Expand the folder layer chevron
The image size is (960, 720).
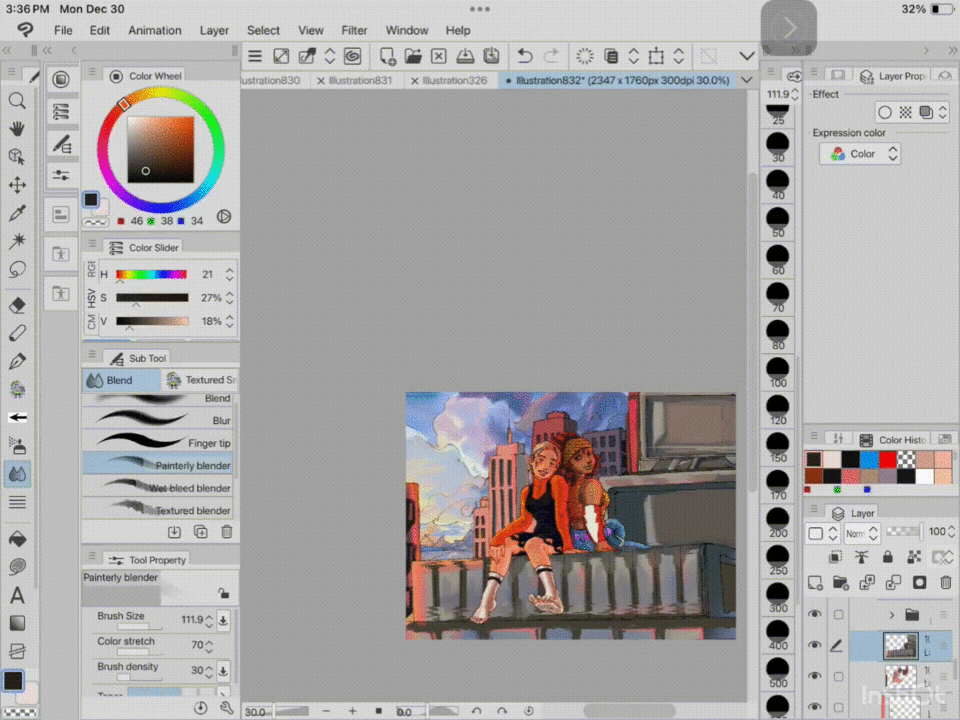(x=891, y=614)
